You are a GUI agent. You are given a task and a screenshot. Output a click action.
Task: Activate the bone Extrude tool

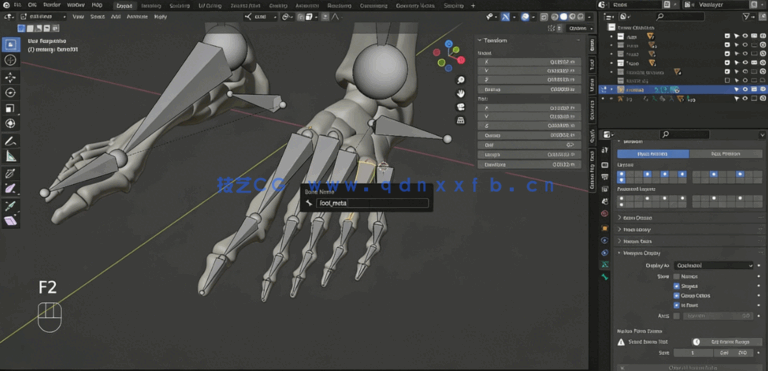(11, 205)
